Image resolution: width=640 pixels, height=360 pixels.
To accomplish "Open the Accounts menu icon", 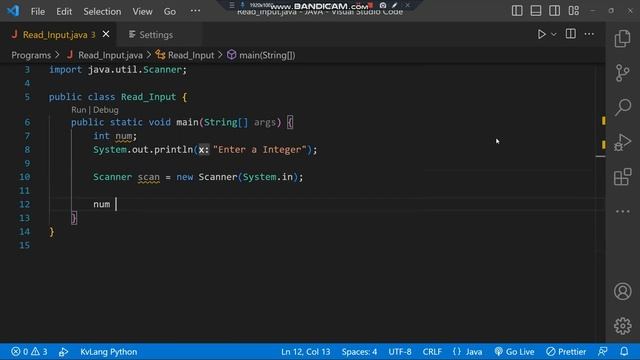I will pos(623,291).
